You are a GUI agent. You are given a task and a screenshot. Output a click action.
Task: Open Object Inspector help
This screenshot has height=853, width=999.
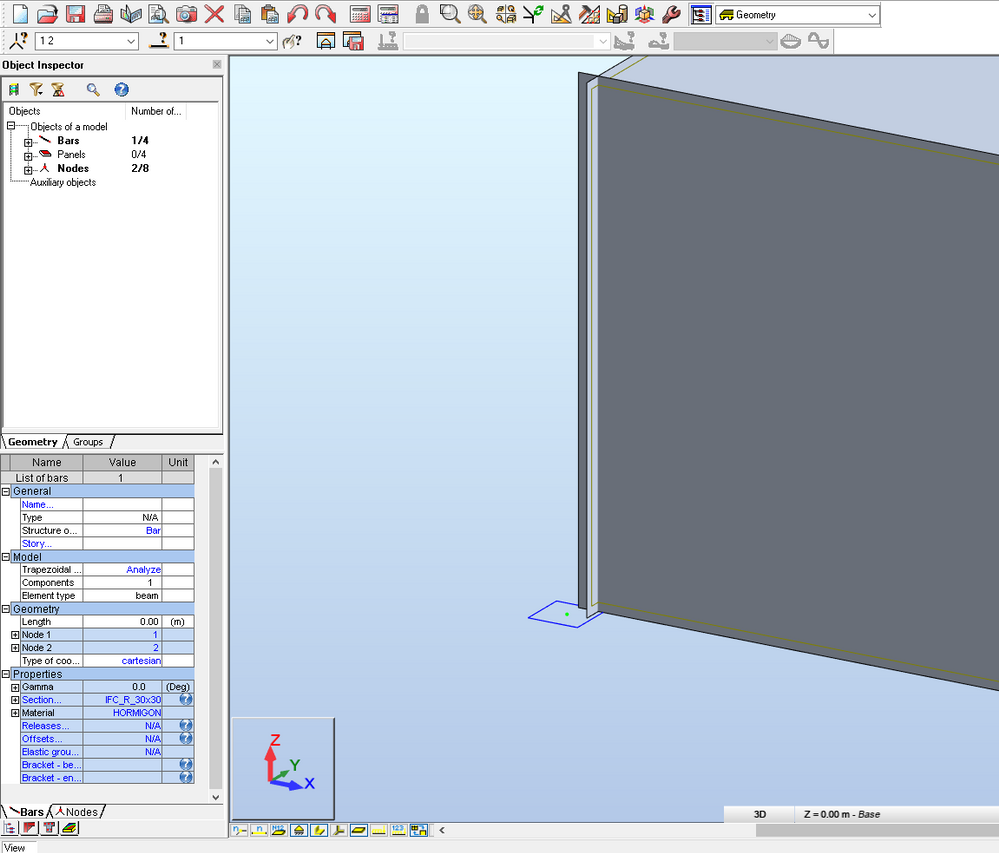[x=121, y=89]
